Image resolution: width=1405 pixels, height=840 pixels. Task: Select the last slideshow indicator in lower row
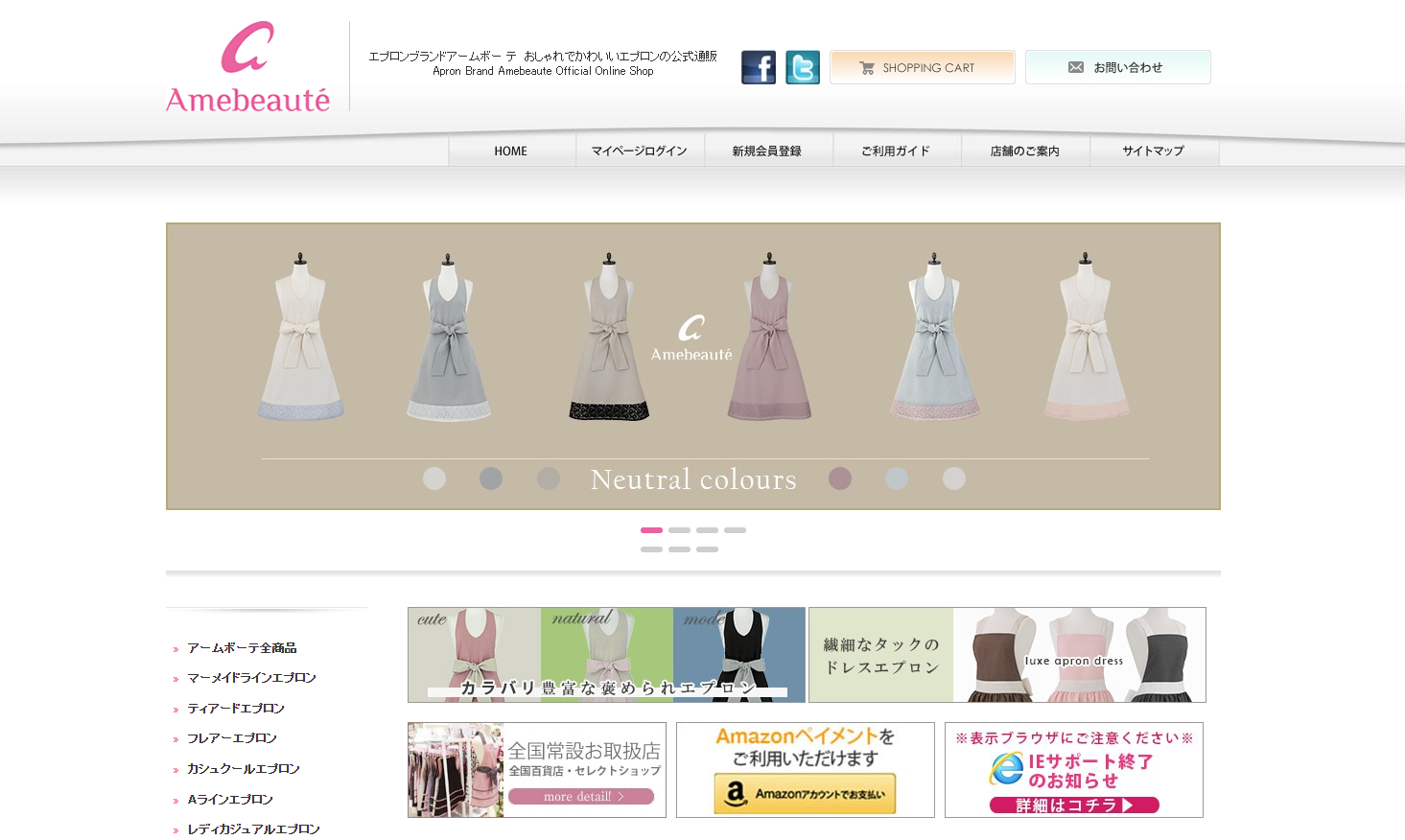(x=707, y=549)
